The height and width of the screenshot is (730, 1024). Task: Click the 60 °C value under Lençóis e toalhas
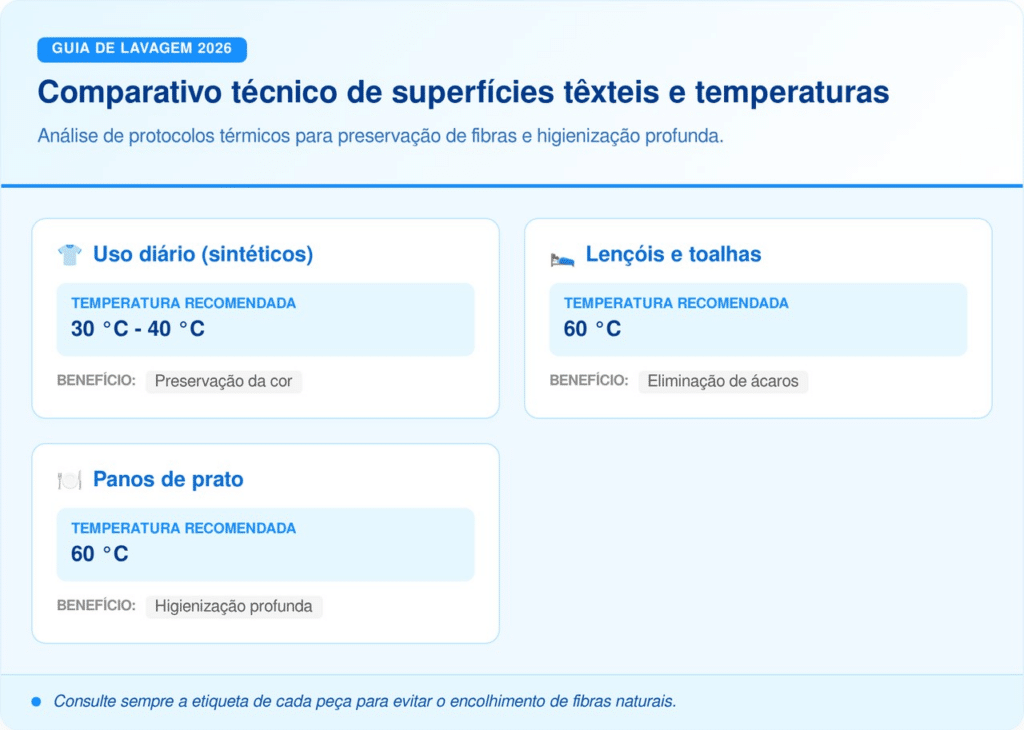tap(592, 329)
